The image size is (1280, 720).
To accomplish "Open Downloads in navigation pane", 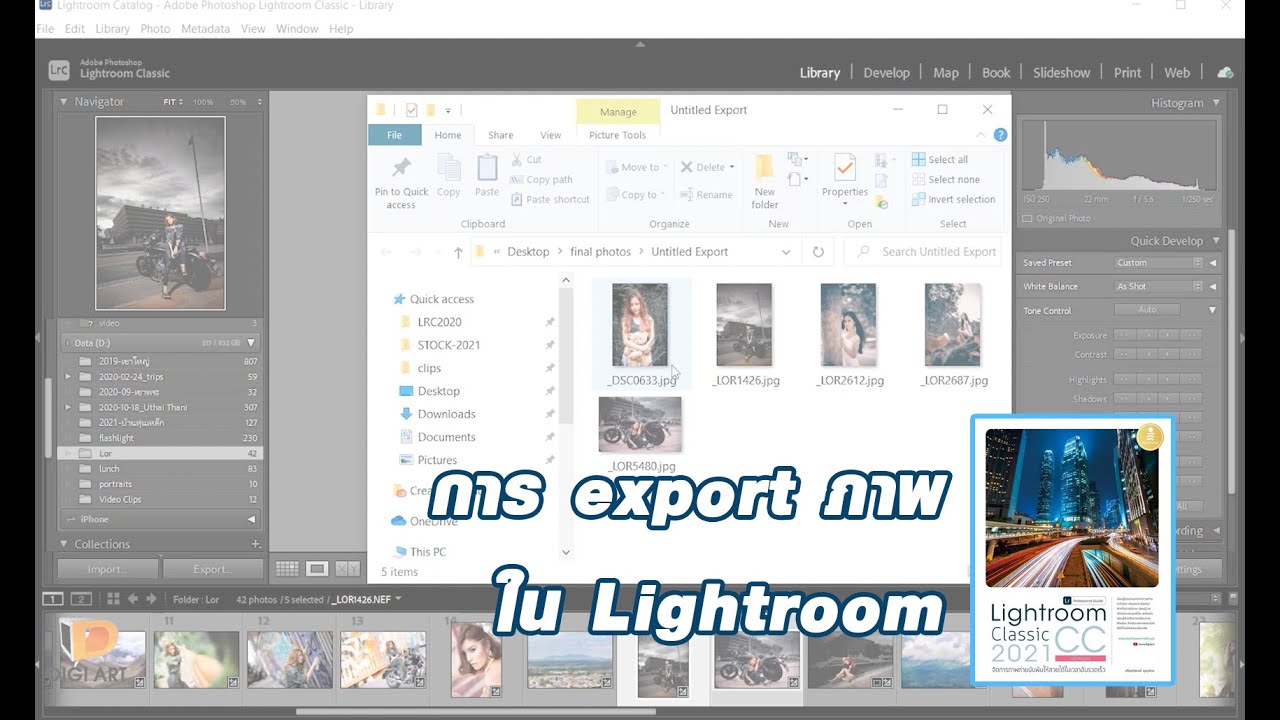I will pos(446,414).
